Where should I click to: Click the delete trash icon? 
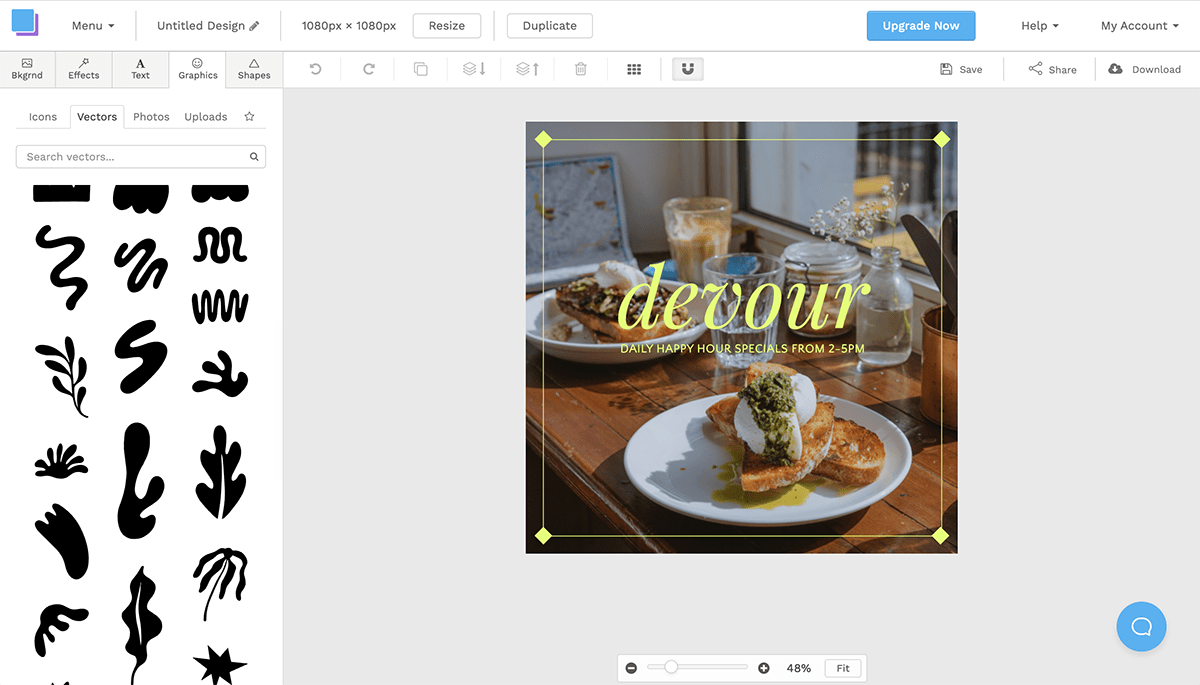[x=581, y=69]
